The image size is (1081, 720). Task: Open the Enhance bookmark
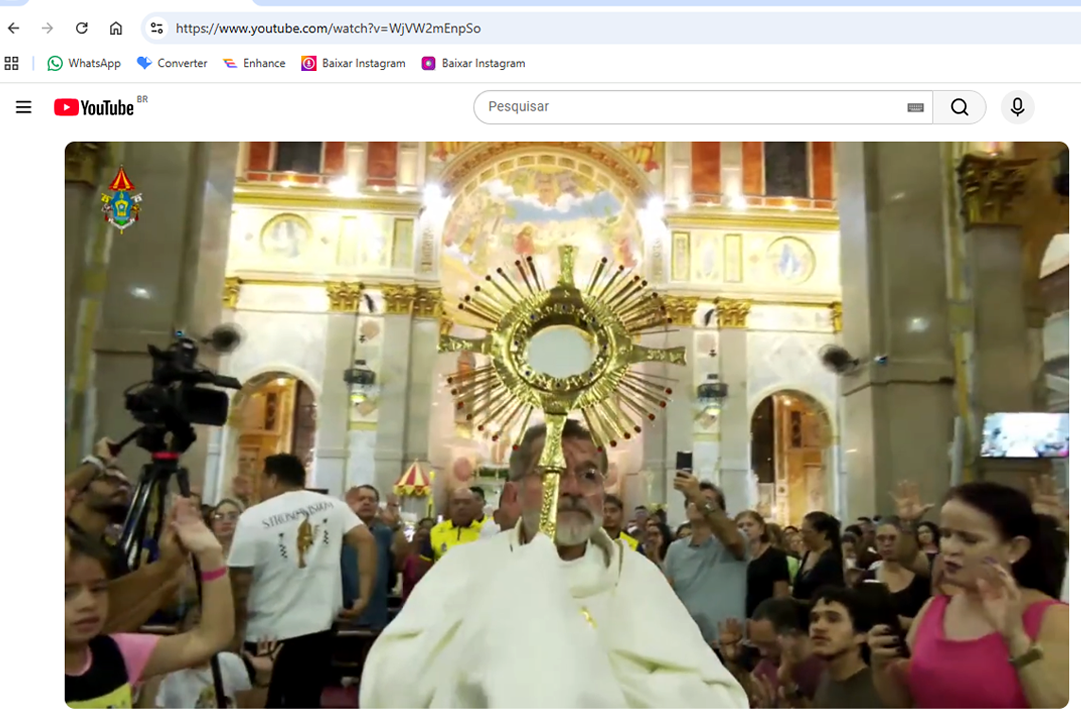pos(254,63)
